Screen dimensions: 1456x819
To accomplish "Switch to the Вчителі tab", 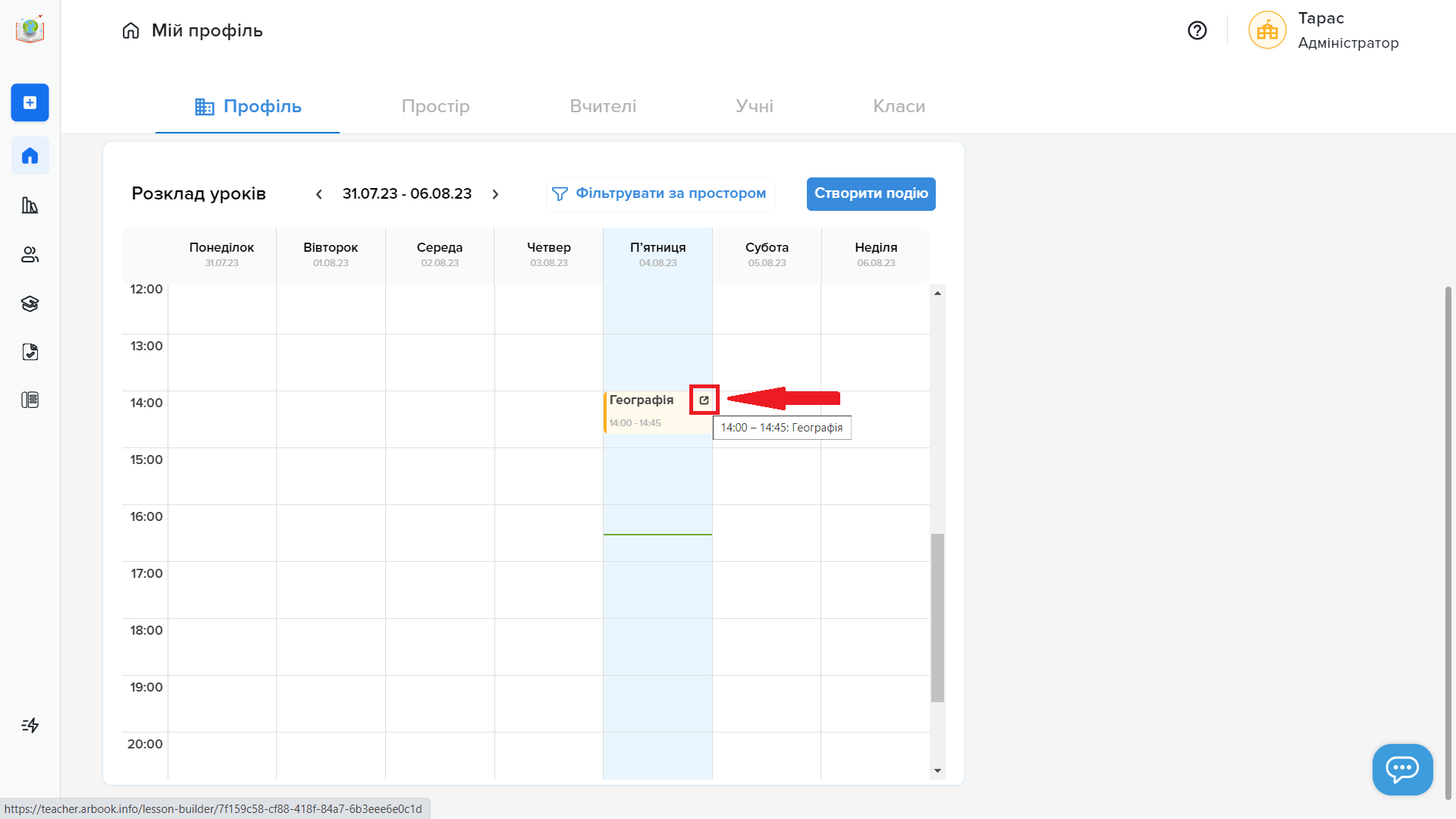I will click(603, 106).
